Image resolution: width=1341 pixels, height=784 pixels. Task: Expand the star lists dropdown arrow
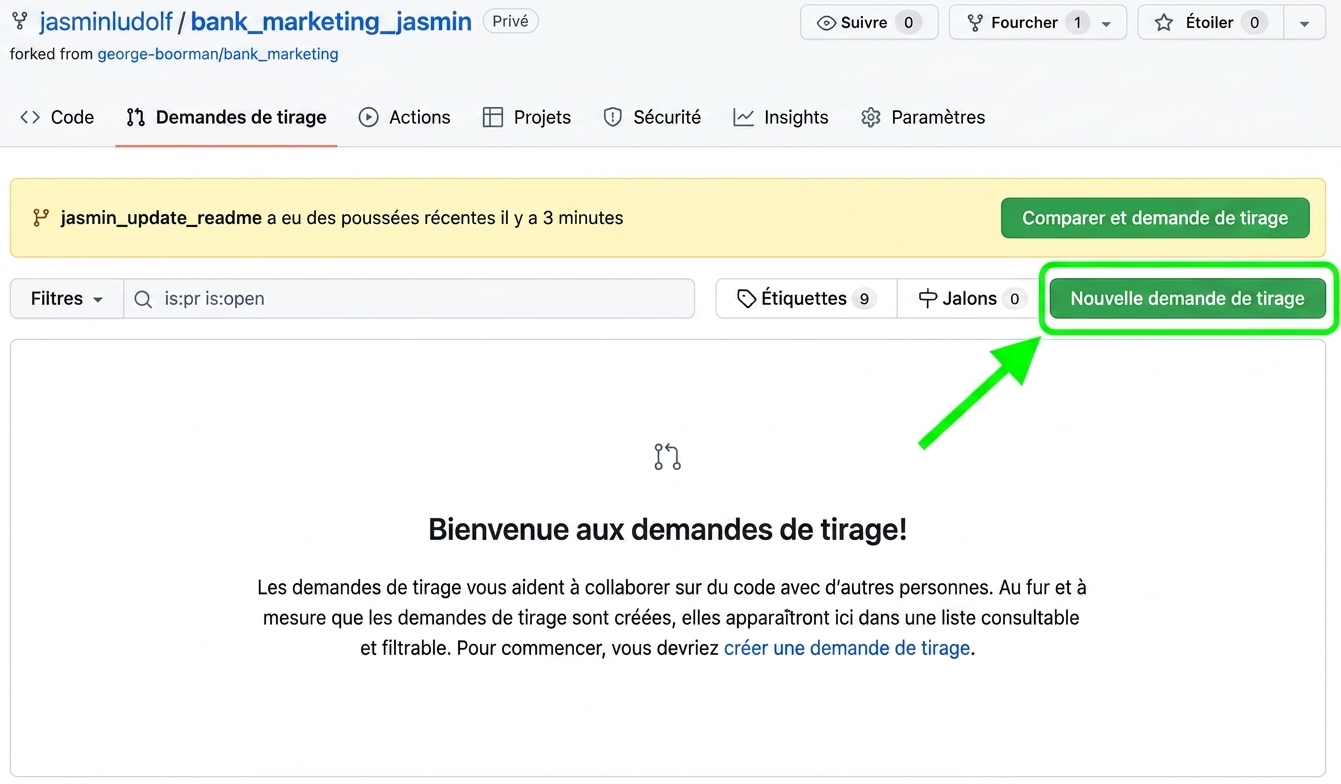pyautogui.click(x=1304, y=23)
